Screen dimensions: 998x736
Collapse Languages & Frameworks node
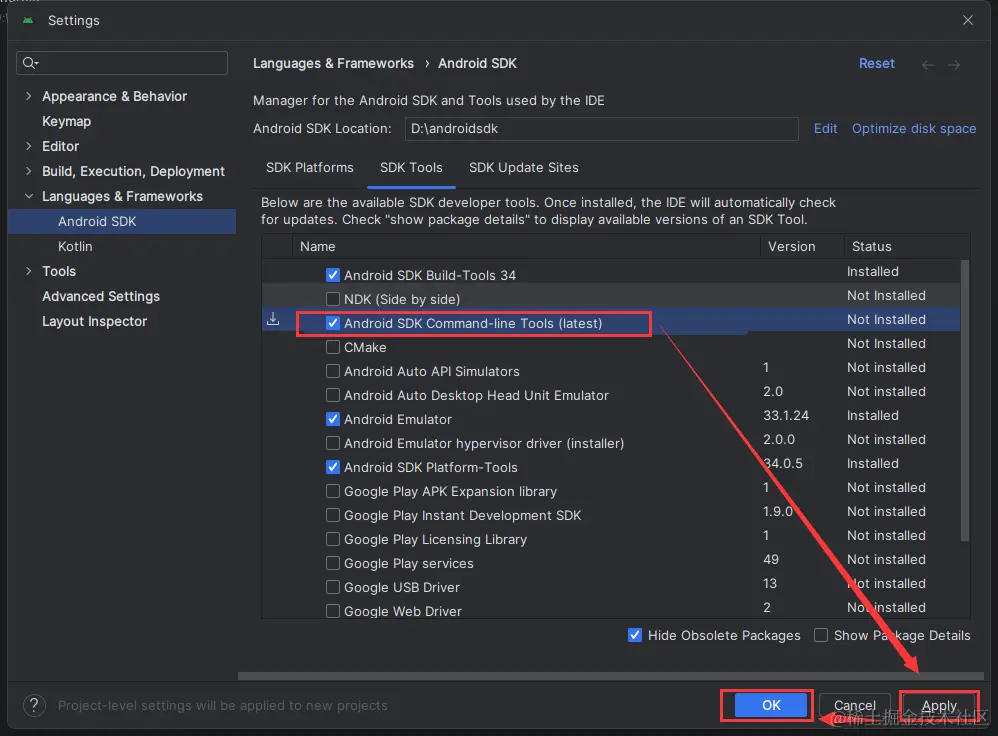(28, 196)
